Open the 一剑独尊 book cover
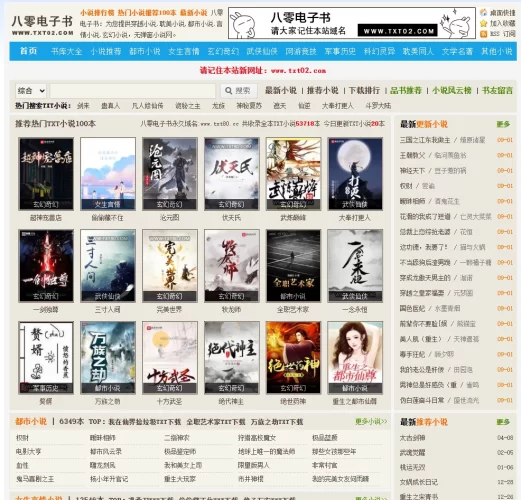Image resolution: width=521 pixels, height=500 pixels. [46, 266]
